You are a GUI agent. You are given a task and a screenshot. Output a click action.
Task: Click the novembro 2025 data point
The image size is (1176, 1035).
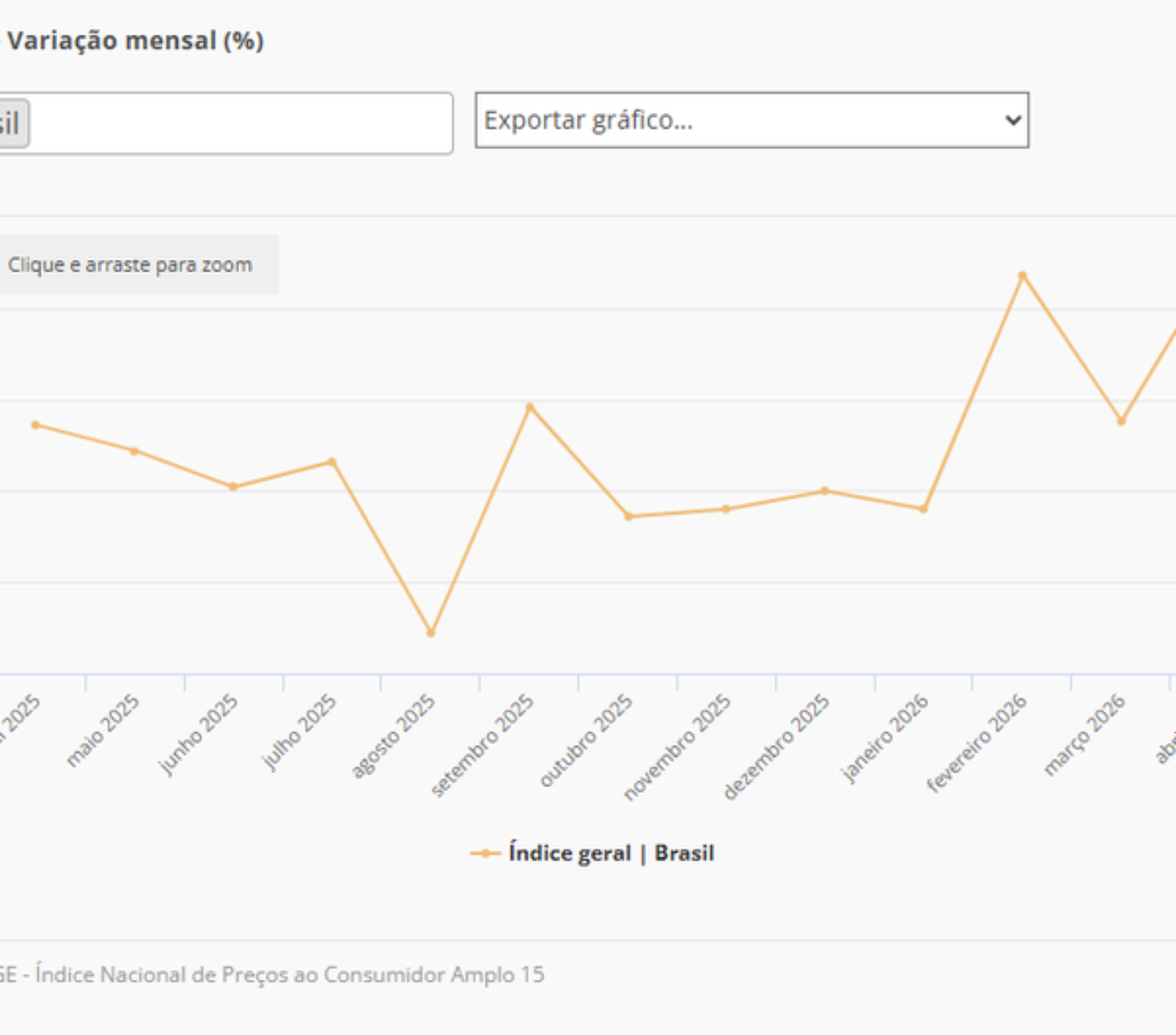726,509
